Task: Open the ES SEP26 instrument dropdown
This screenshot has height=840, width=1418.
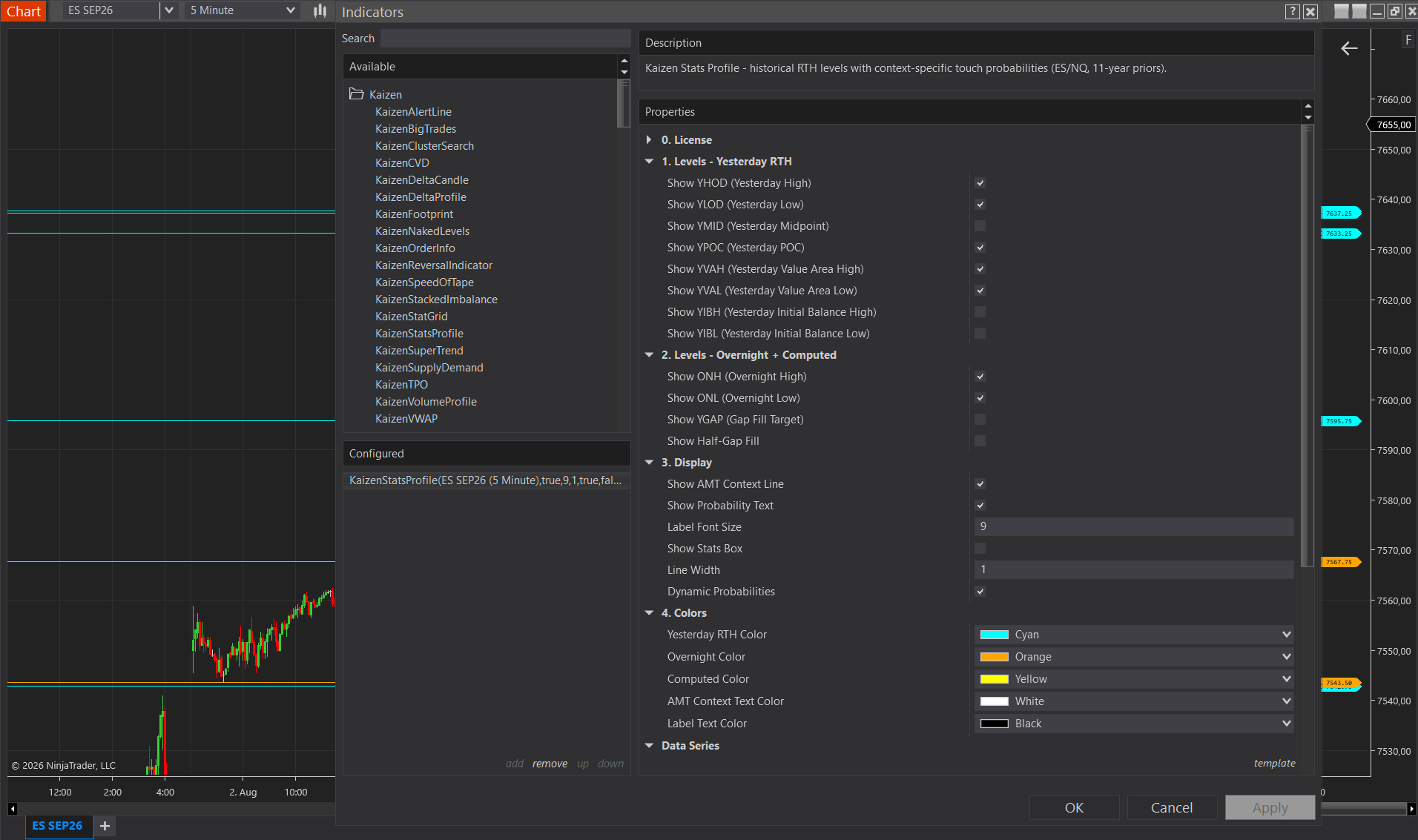Action: [169, 10]
